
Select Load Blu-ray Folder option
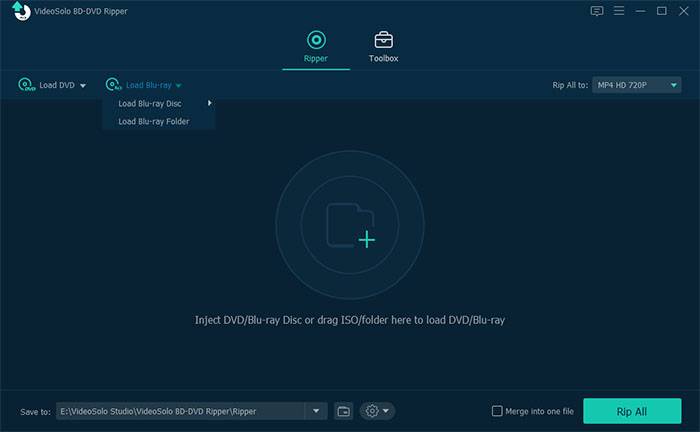[153, 122]
